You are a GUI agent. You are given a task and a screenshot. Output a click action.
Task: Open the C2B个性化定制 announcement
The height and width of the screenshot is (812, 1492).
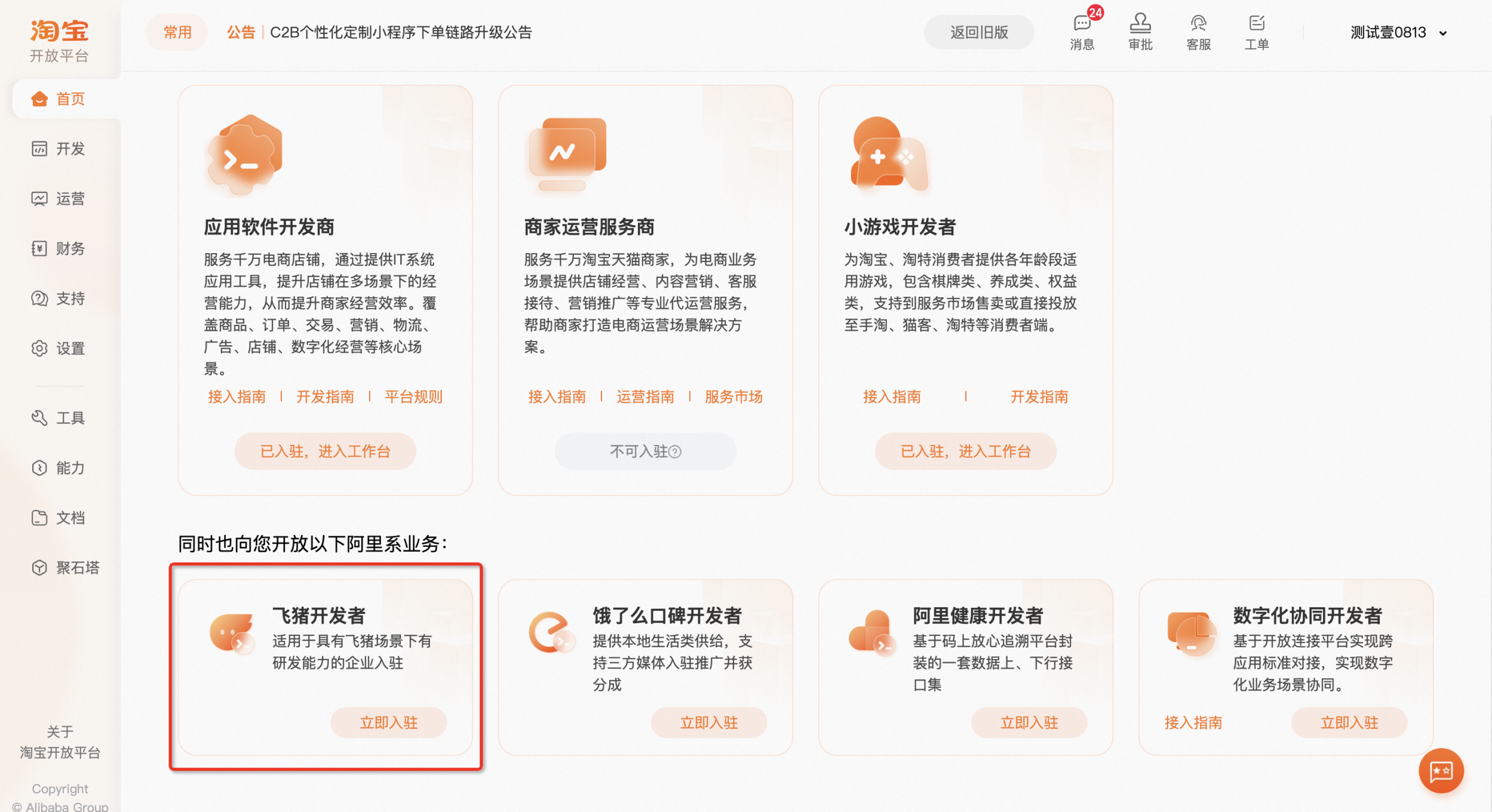click(400, 32)
